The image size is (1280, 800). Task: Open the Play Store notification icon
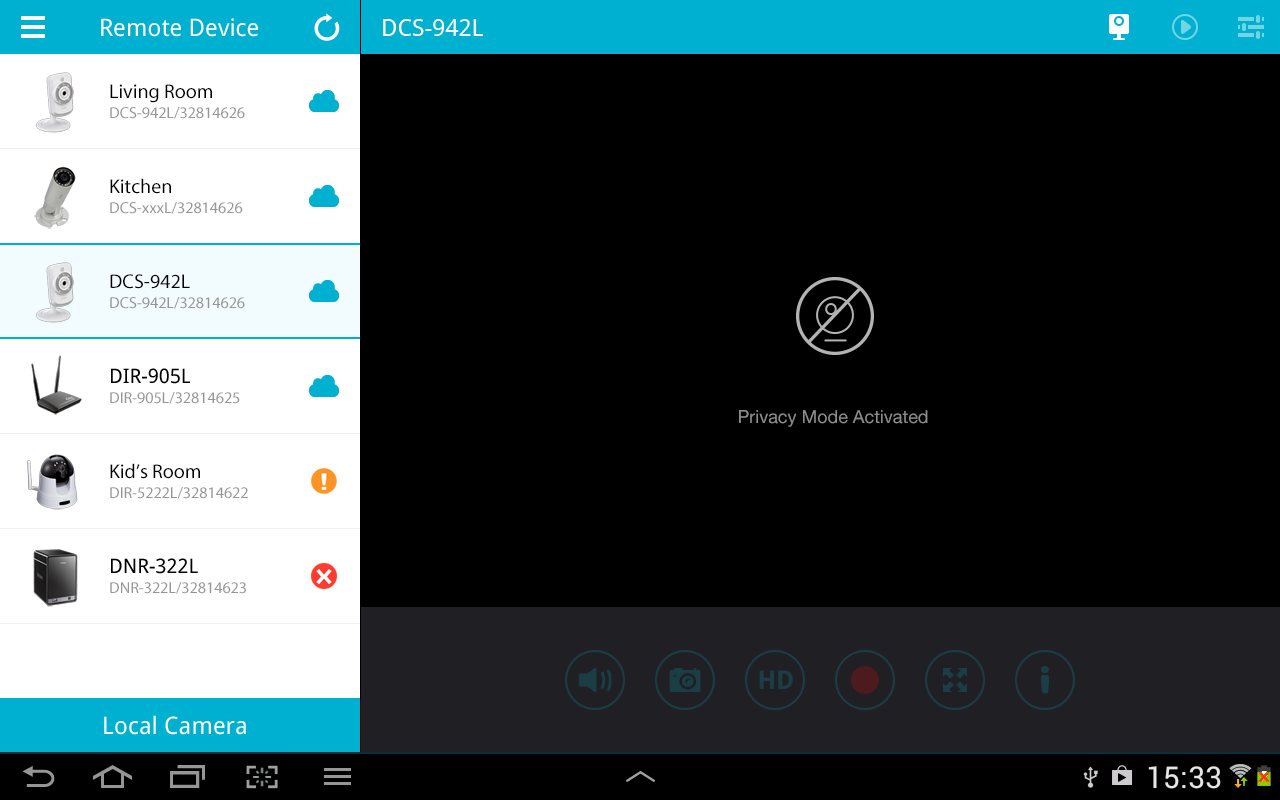click(x=1122, y=777)
